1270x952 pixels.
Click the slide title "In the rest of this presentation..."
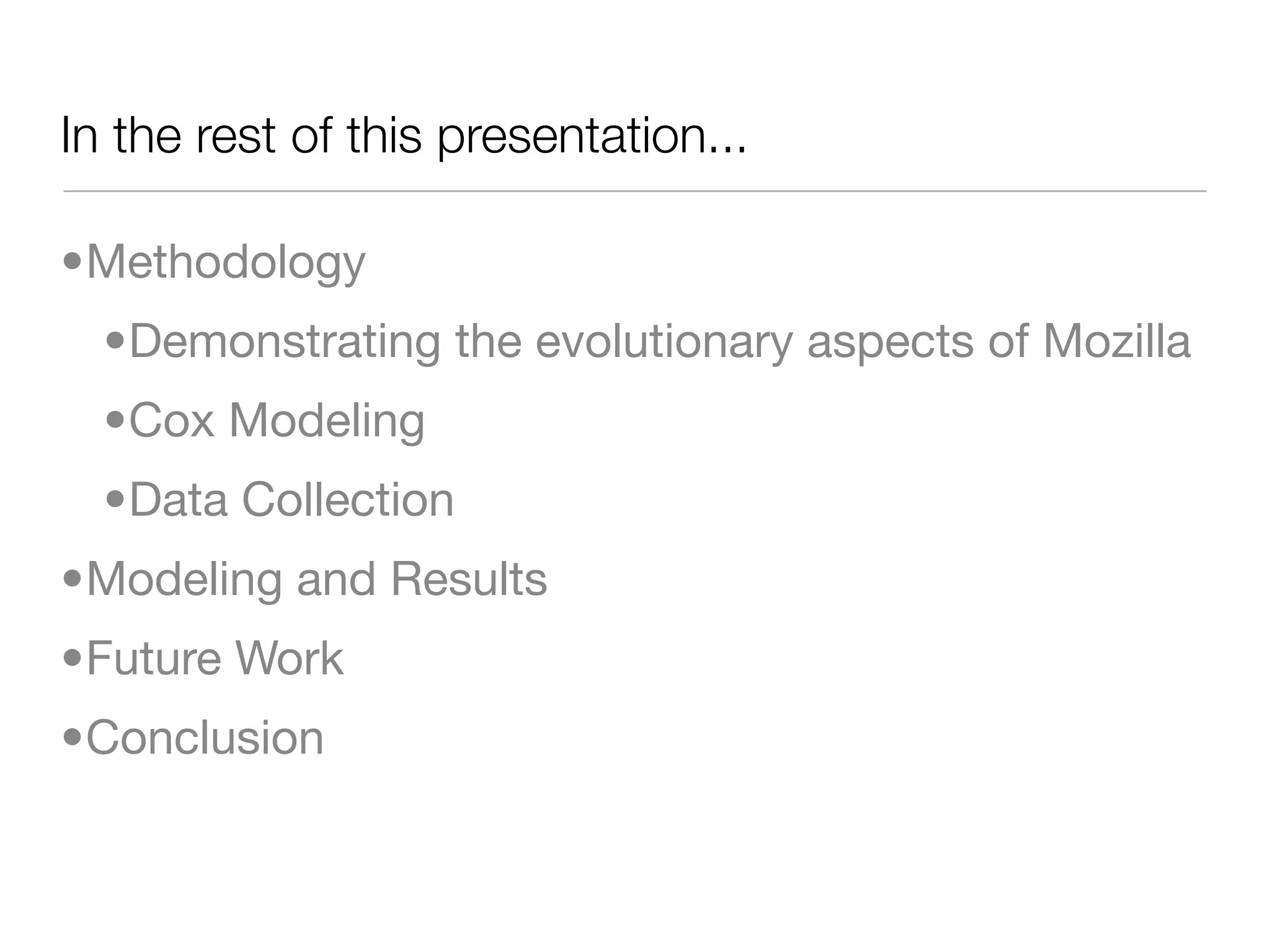[x=403, y=135]
